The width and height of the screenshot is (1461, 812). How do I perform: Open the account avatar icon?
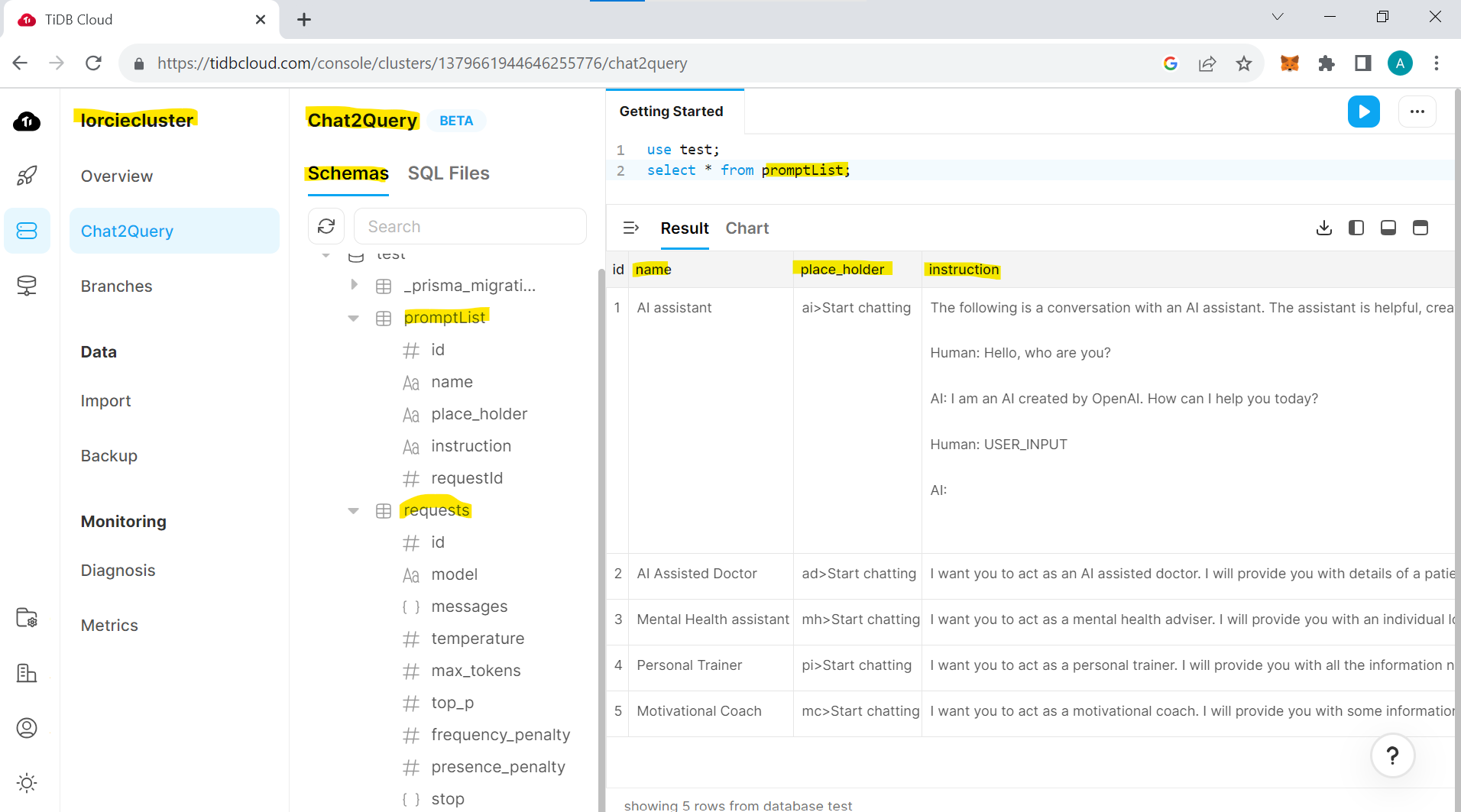pos(27,728)
